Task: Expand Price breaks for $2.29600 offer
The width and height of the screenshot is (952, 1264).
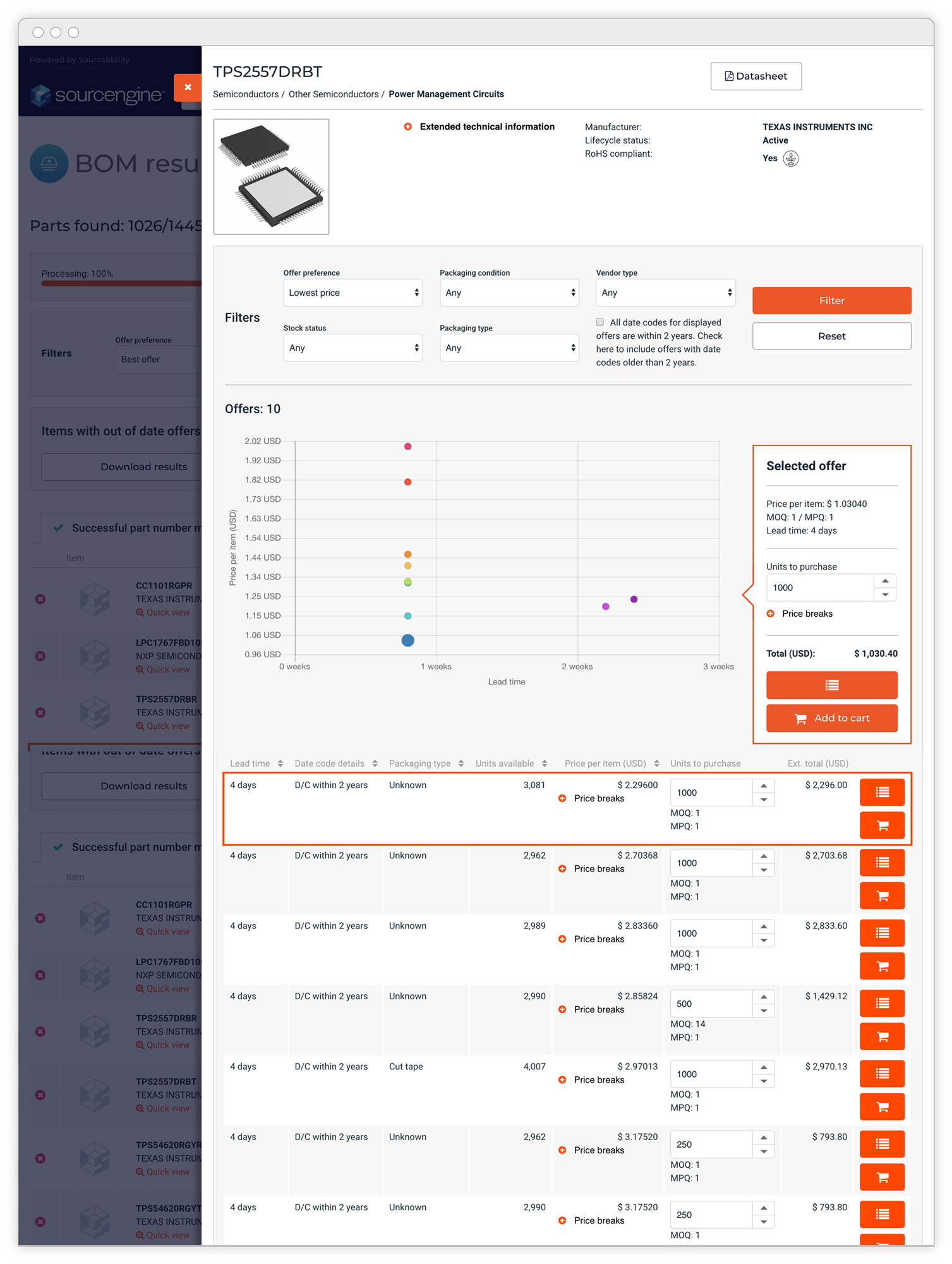Action: pyautogui.click(x=591, y=798)
